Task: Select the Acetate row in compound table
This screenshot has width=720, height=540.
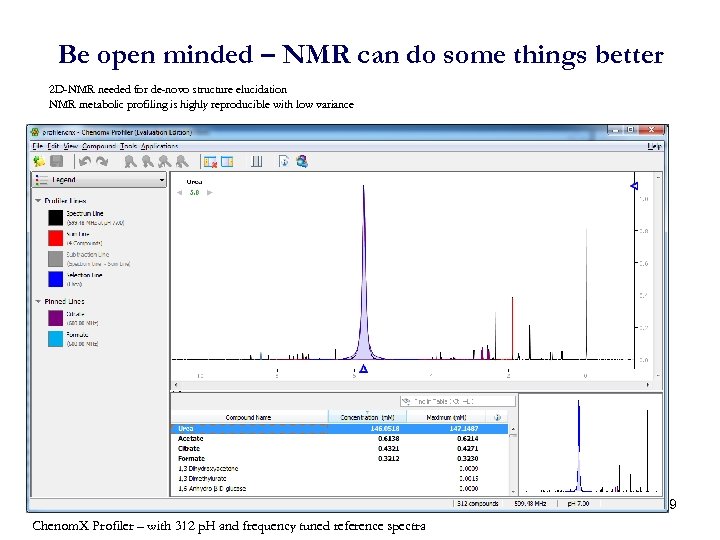Action: click(340, 439)
